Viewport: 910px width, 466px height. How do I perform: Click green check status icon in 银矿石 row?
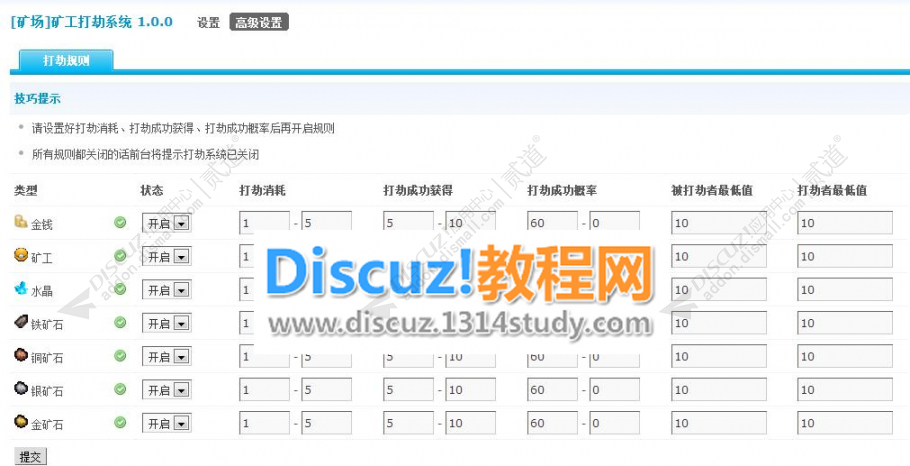120,389
